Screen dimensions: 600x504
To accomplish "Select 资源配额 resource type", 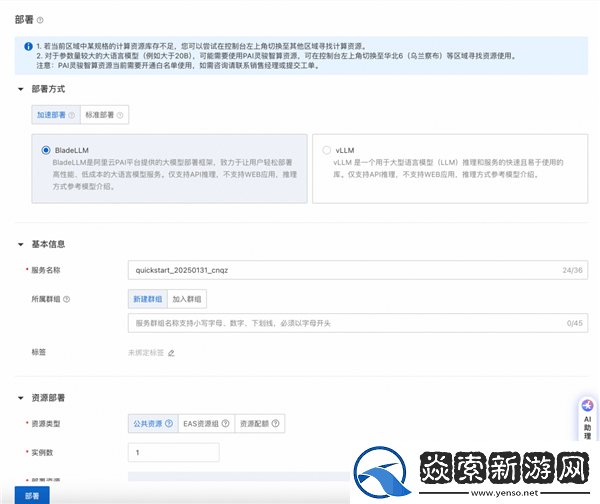I will pyautogui.click(x=259, y=424).
